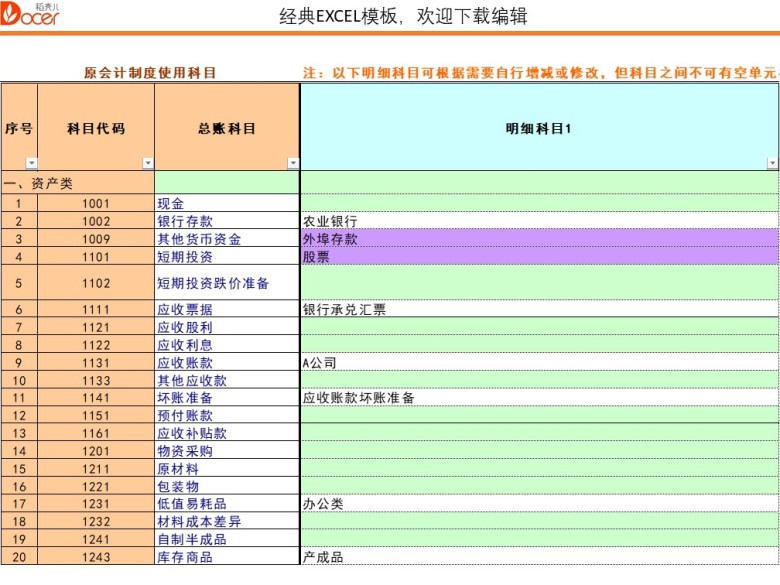Click the cell A公司
Screen dimensions: 780x585
tap(540, 363)
